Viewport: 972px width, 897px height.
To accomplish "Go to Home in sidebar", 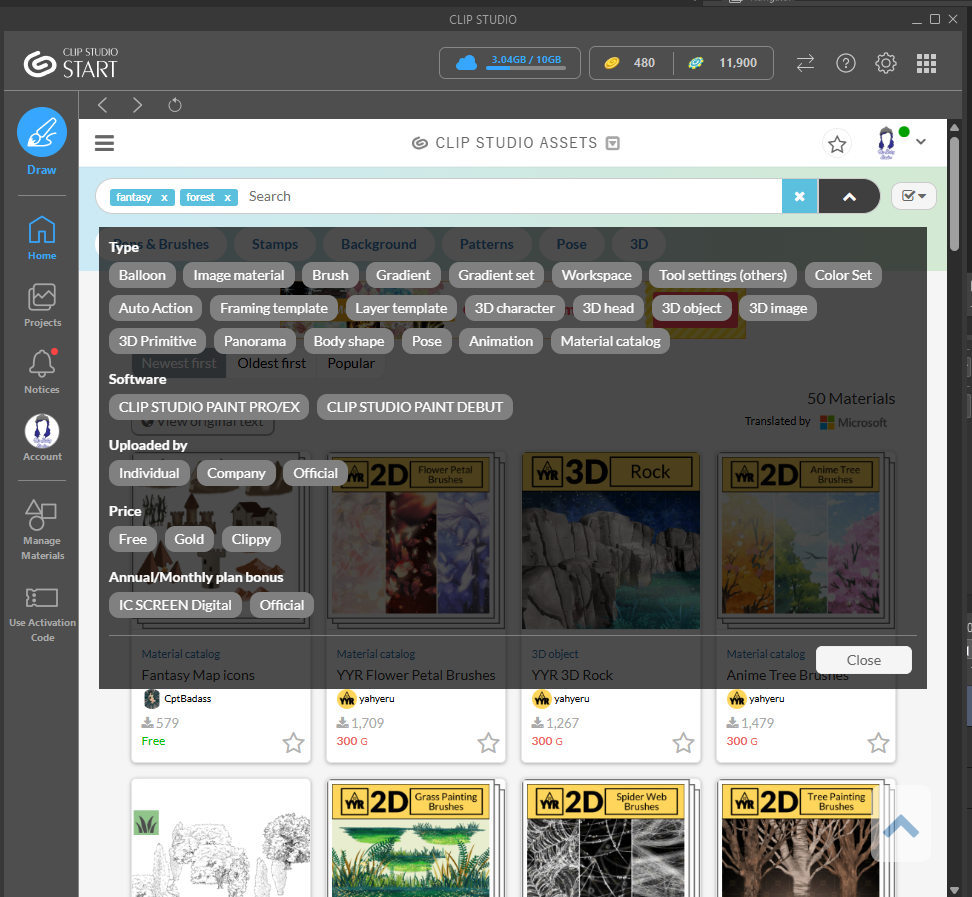I will point(42,237).
